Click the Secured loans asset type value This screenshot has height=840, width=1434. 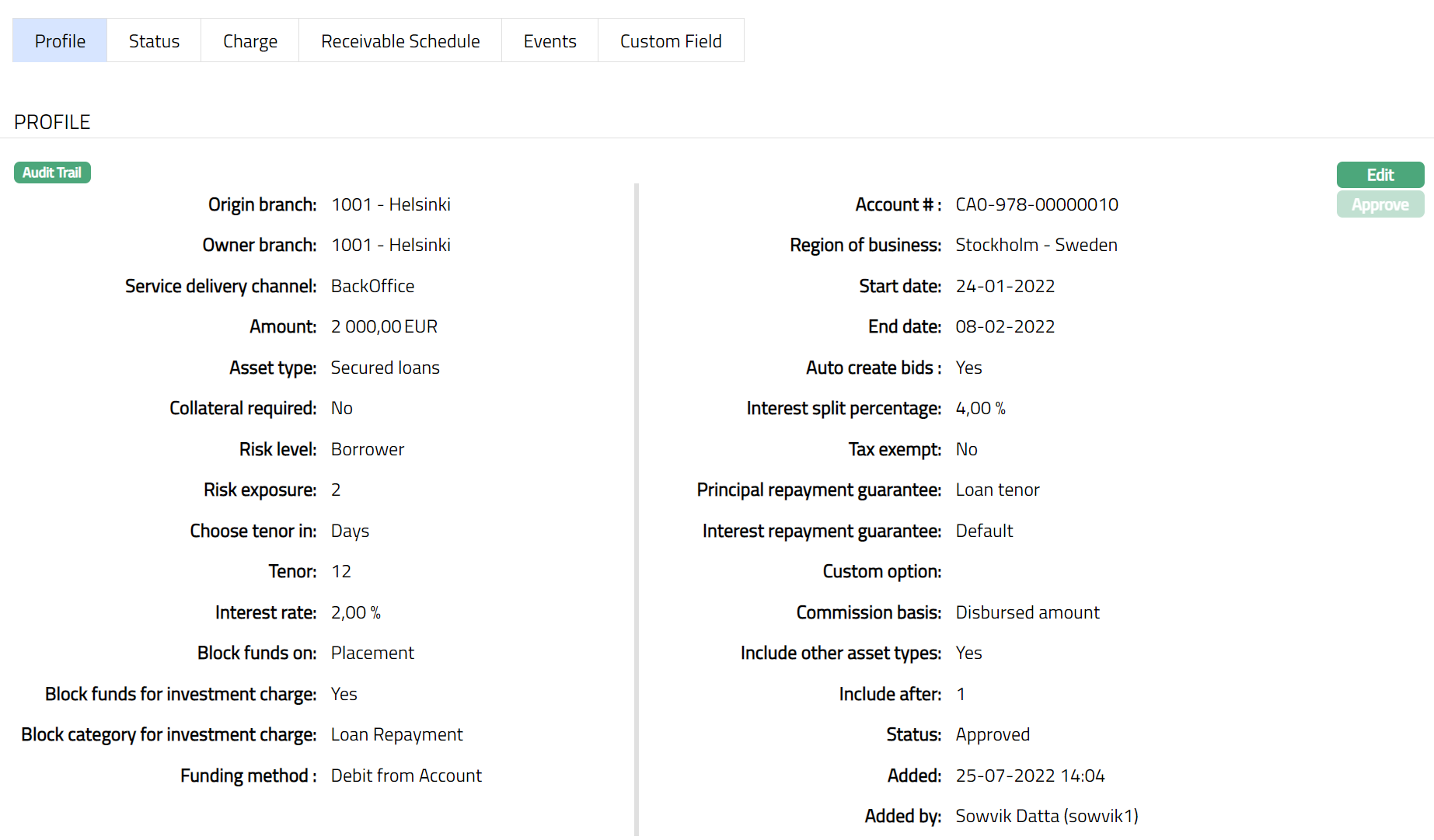click(x=385, y=368)
